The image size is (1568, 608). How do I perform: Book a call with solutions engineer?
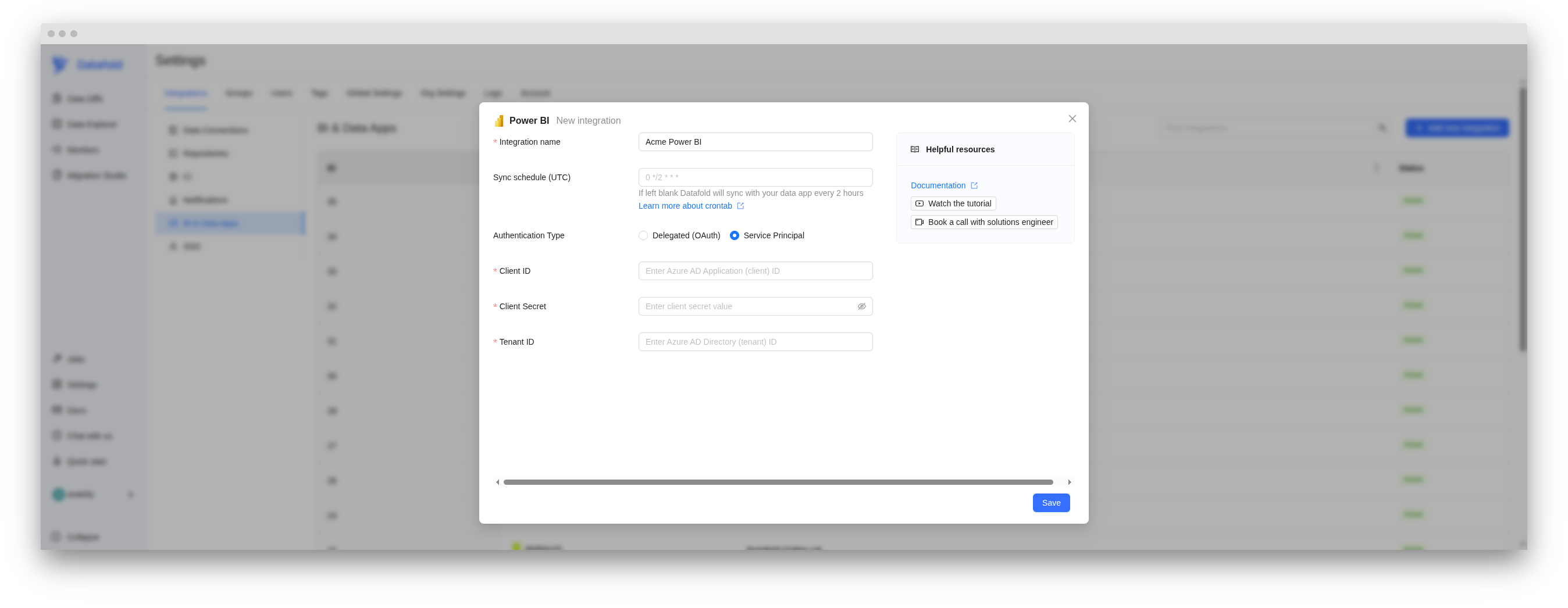[x=983, y=222]
